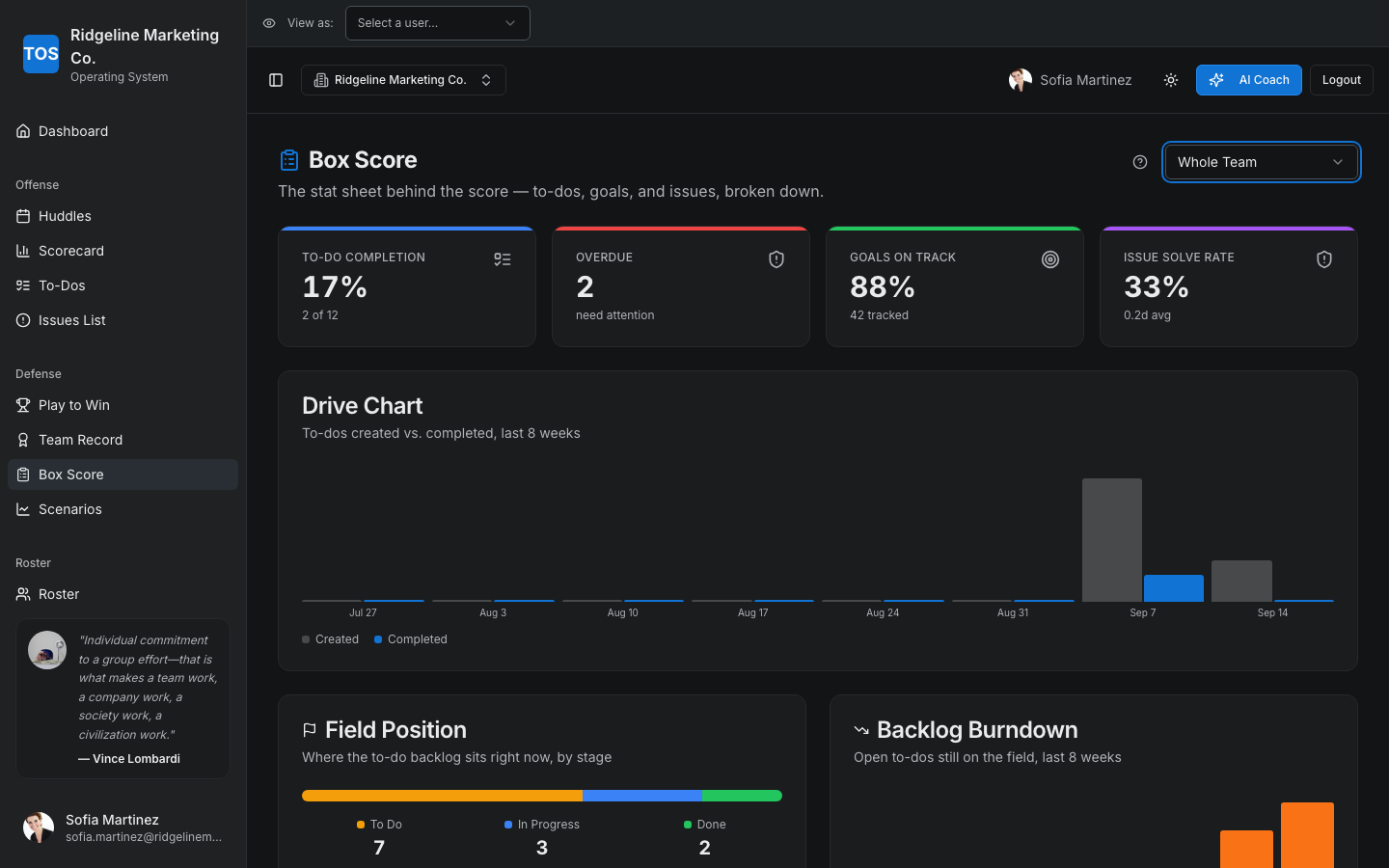Open the Select a user dropdown
Viewport: 1389px width, 868px height.
pyautogui.click(x=438, y=23)
